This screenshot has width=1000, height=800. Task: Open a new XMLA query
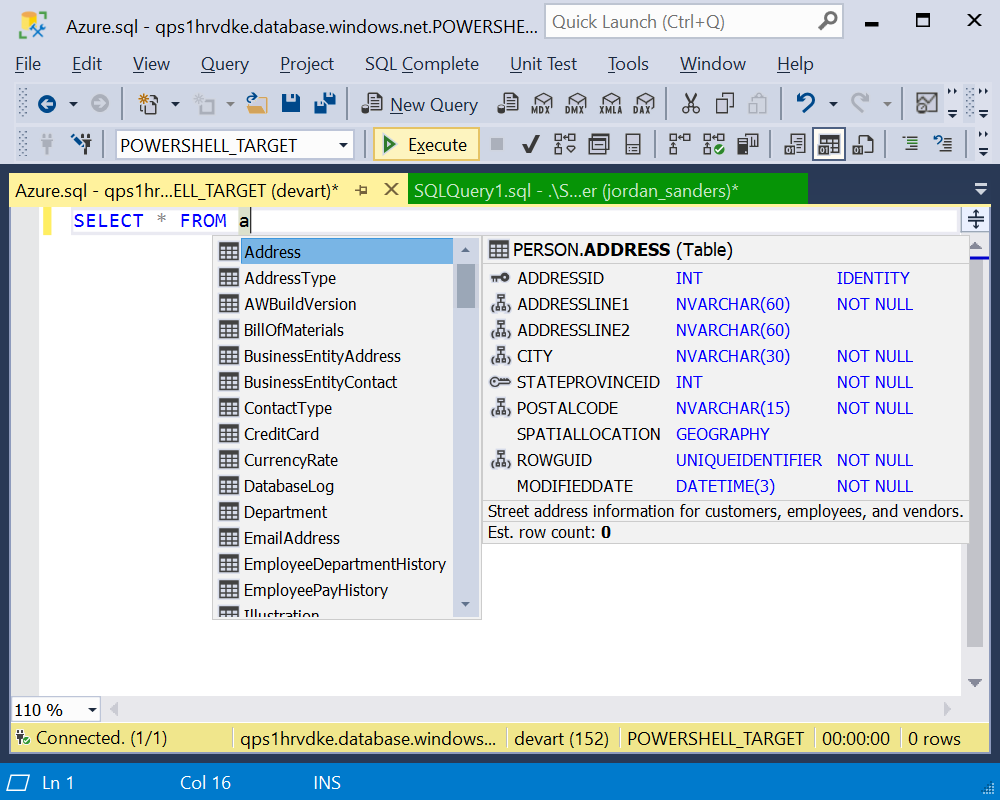coord(610,103)
